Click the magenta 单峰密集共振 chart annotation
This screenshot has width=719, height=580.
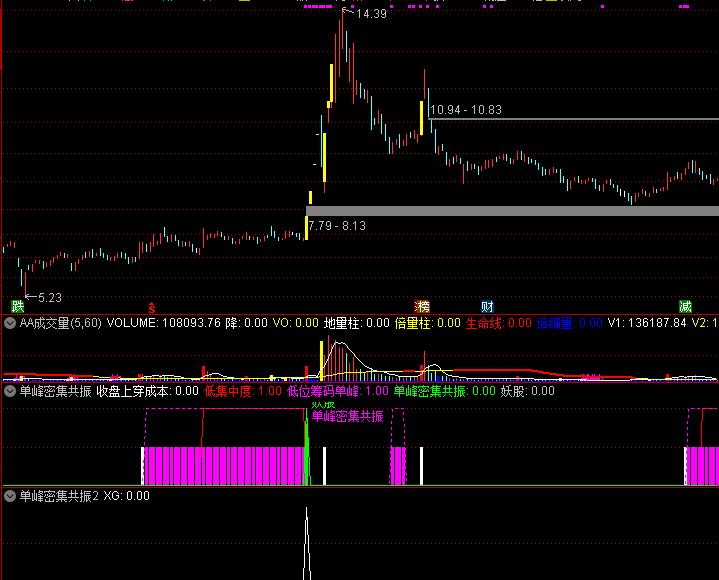click(348, 416)
